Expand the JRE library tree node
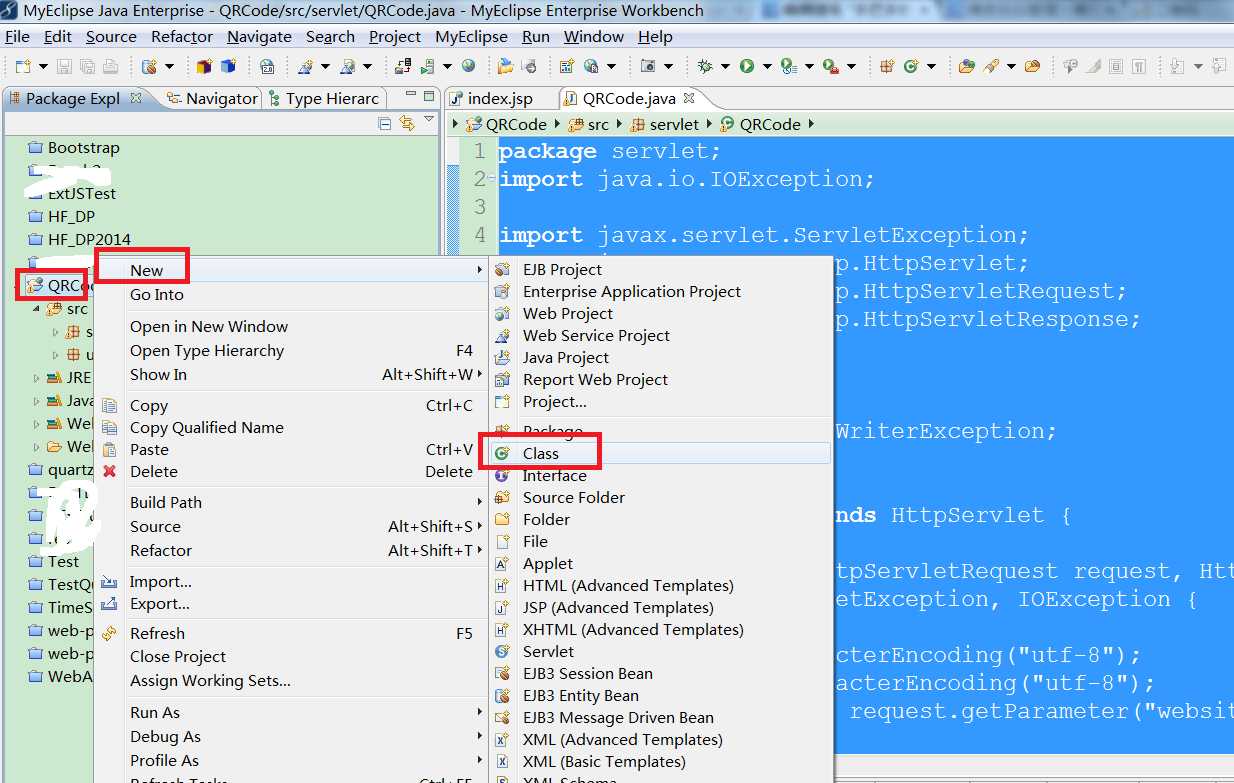This screenshot has width=1234, height=783. pos(36,378)
